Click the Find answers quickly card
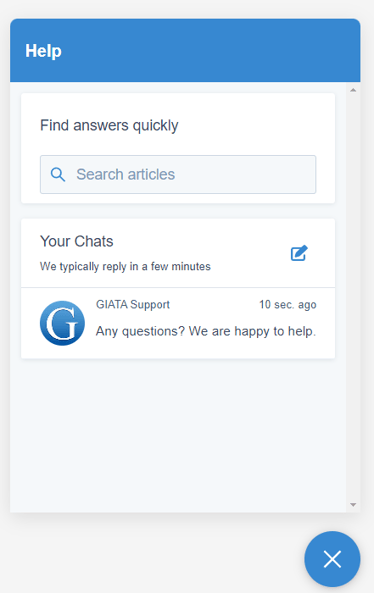The image size is (374, 593). 178,148
